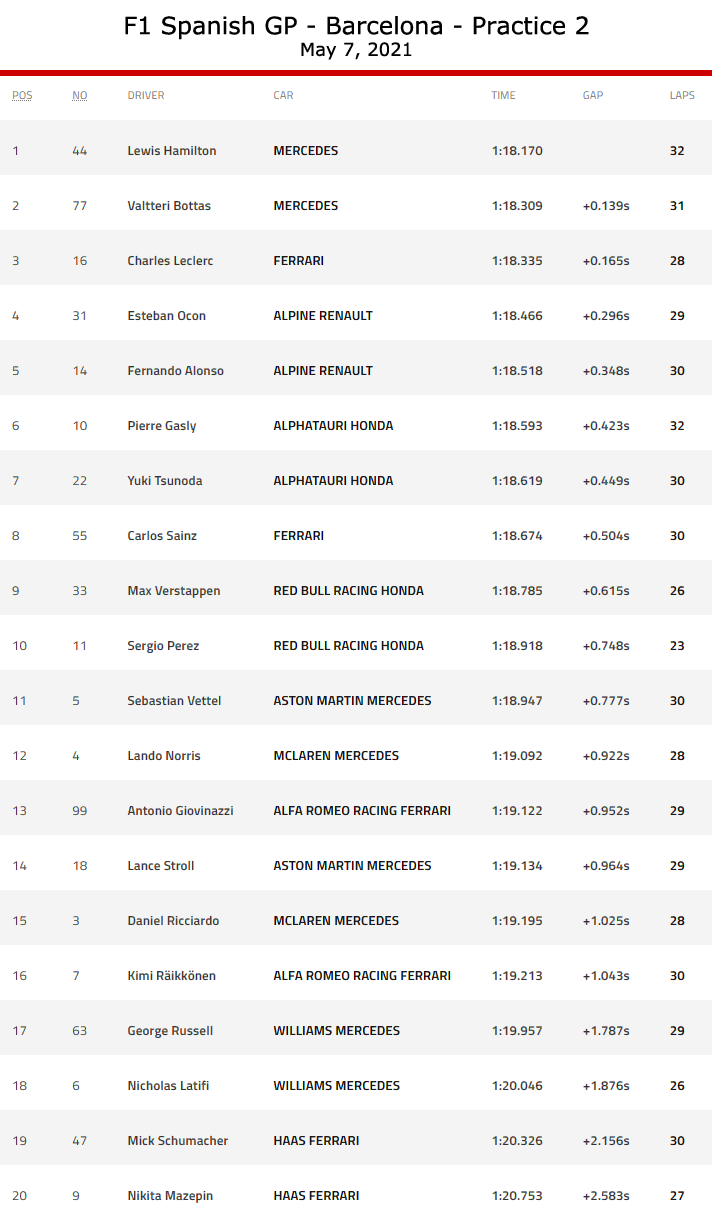
Task: Click driver name Valtteri Bottas
Action: coord(169,206)
